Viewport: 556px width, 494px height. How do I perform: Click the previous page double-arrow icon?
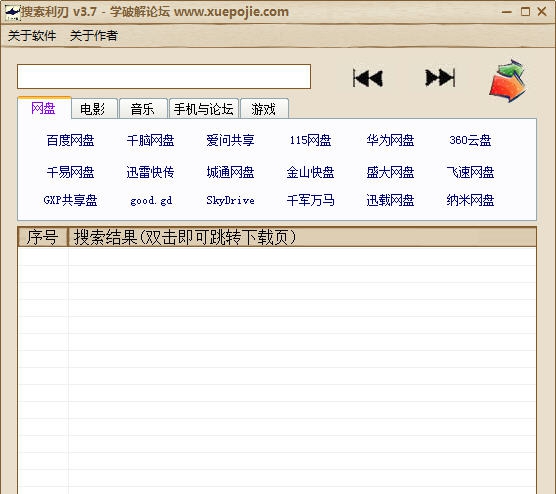368,78
